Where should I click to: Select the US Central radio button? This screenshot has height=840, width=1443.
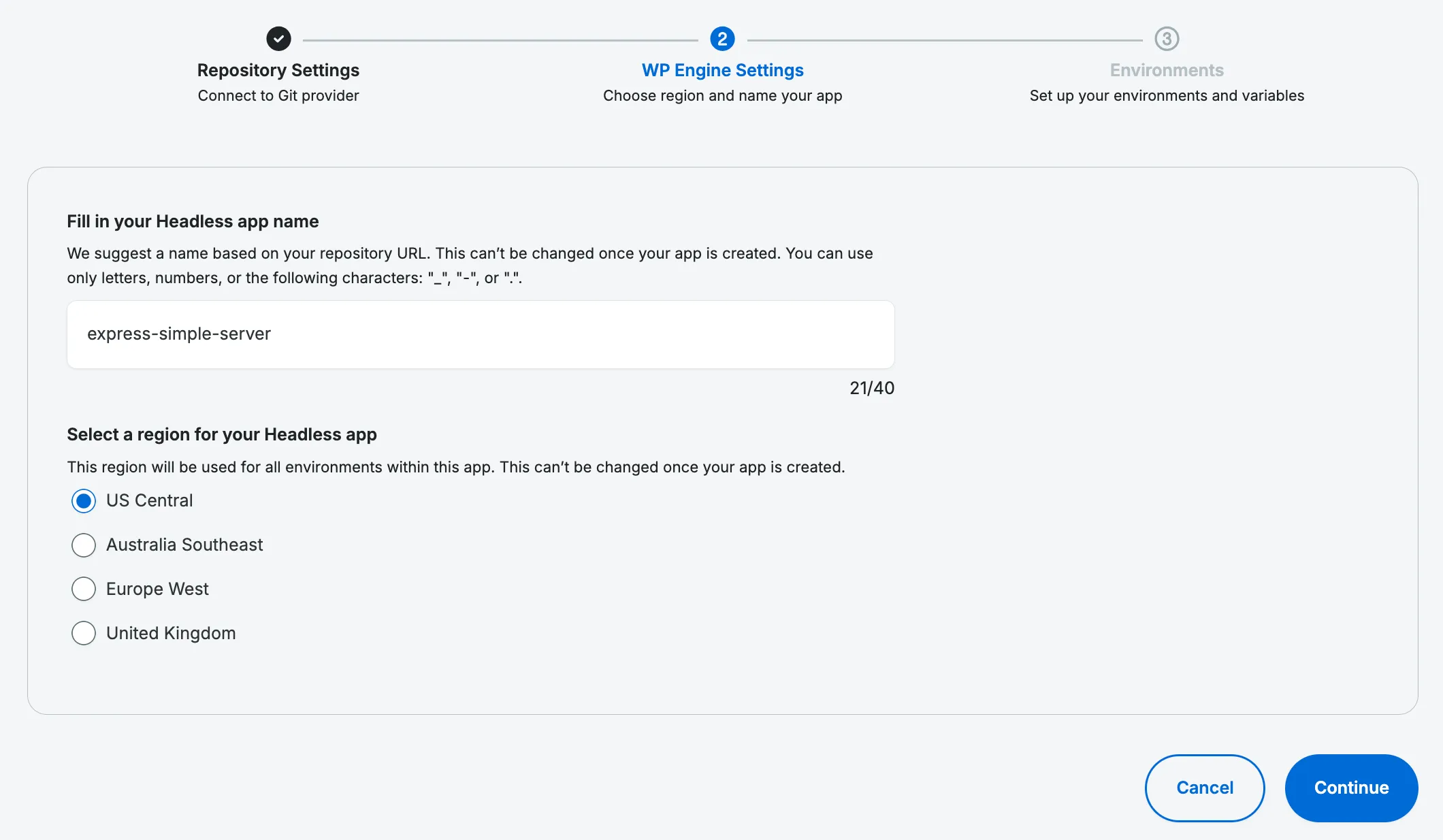tap(83, 500)
